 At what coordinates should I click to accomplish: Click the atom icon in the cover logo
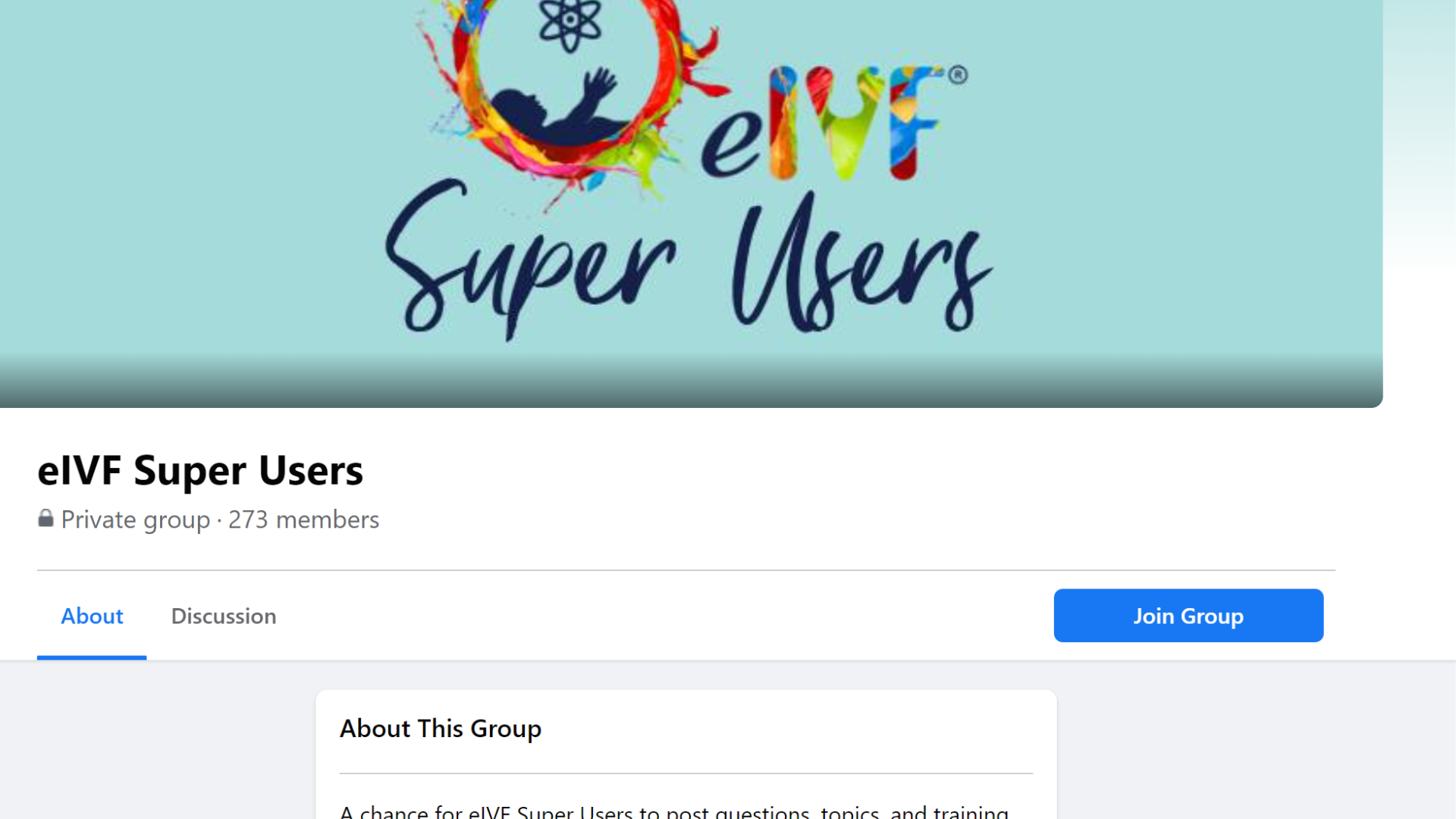[570, 24]
